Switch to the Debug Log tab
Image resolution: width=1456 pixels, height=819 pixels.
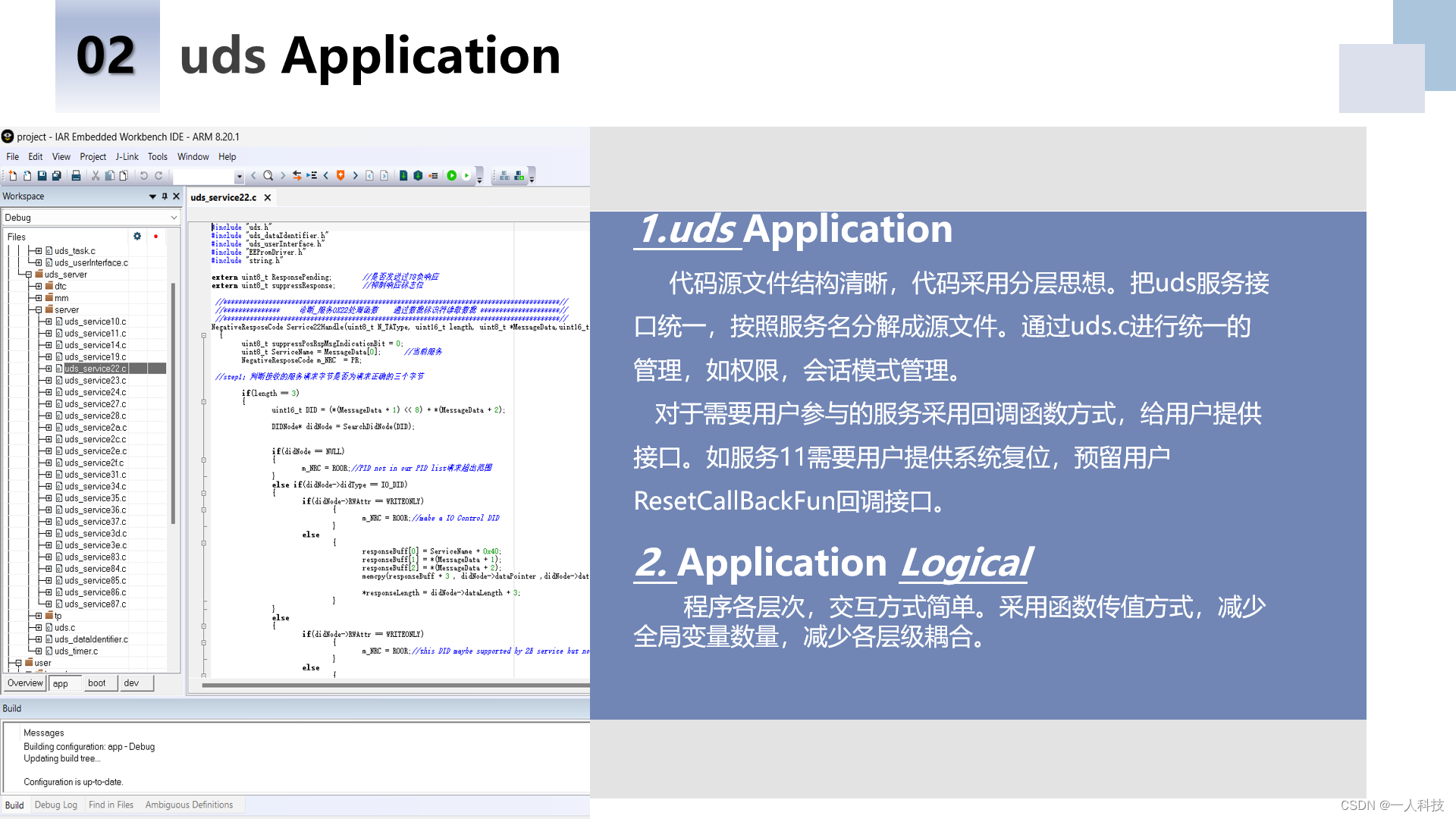click(56, 805)
